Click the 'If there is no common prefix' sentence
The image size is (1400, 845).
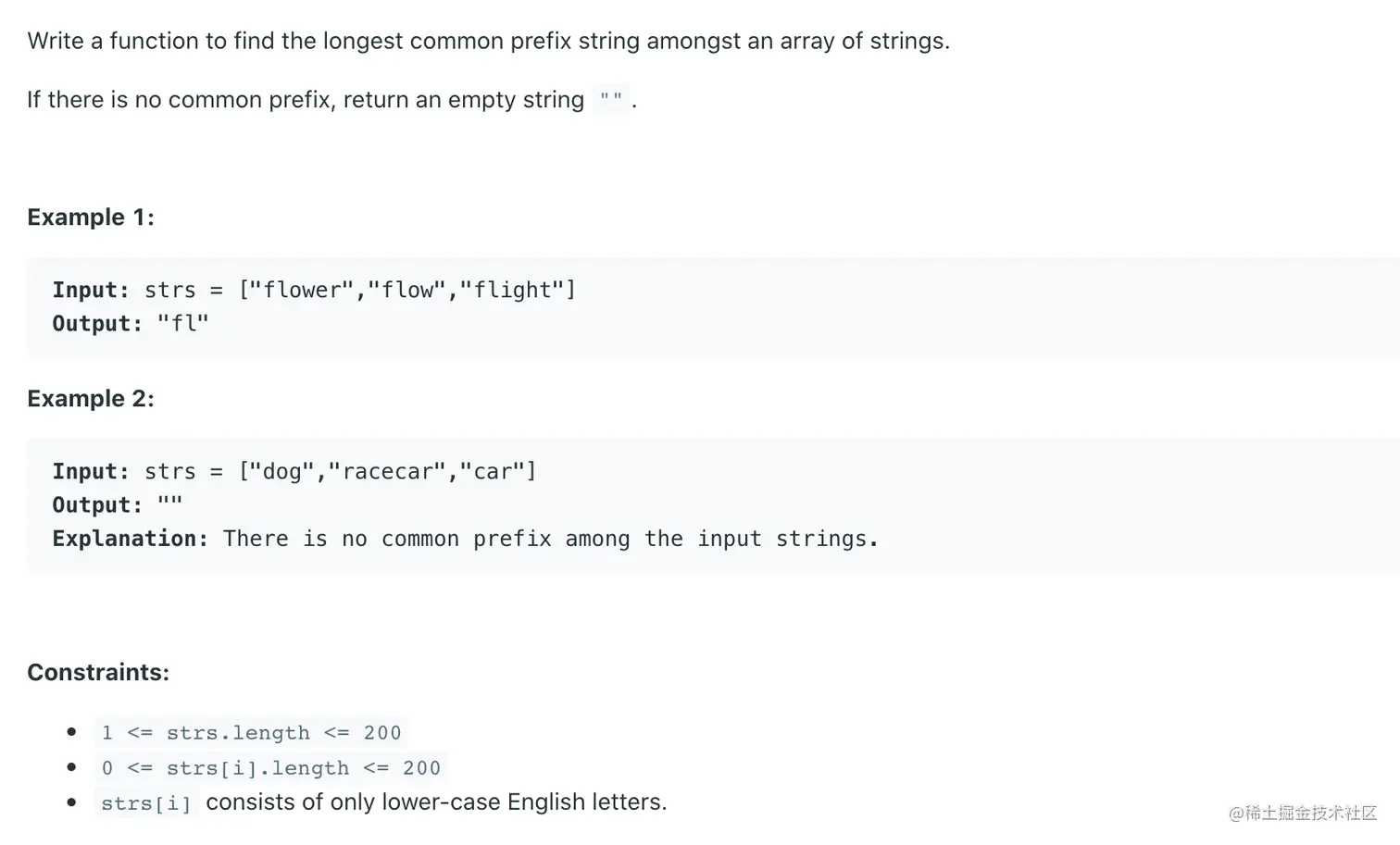(306, 100)
